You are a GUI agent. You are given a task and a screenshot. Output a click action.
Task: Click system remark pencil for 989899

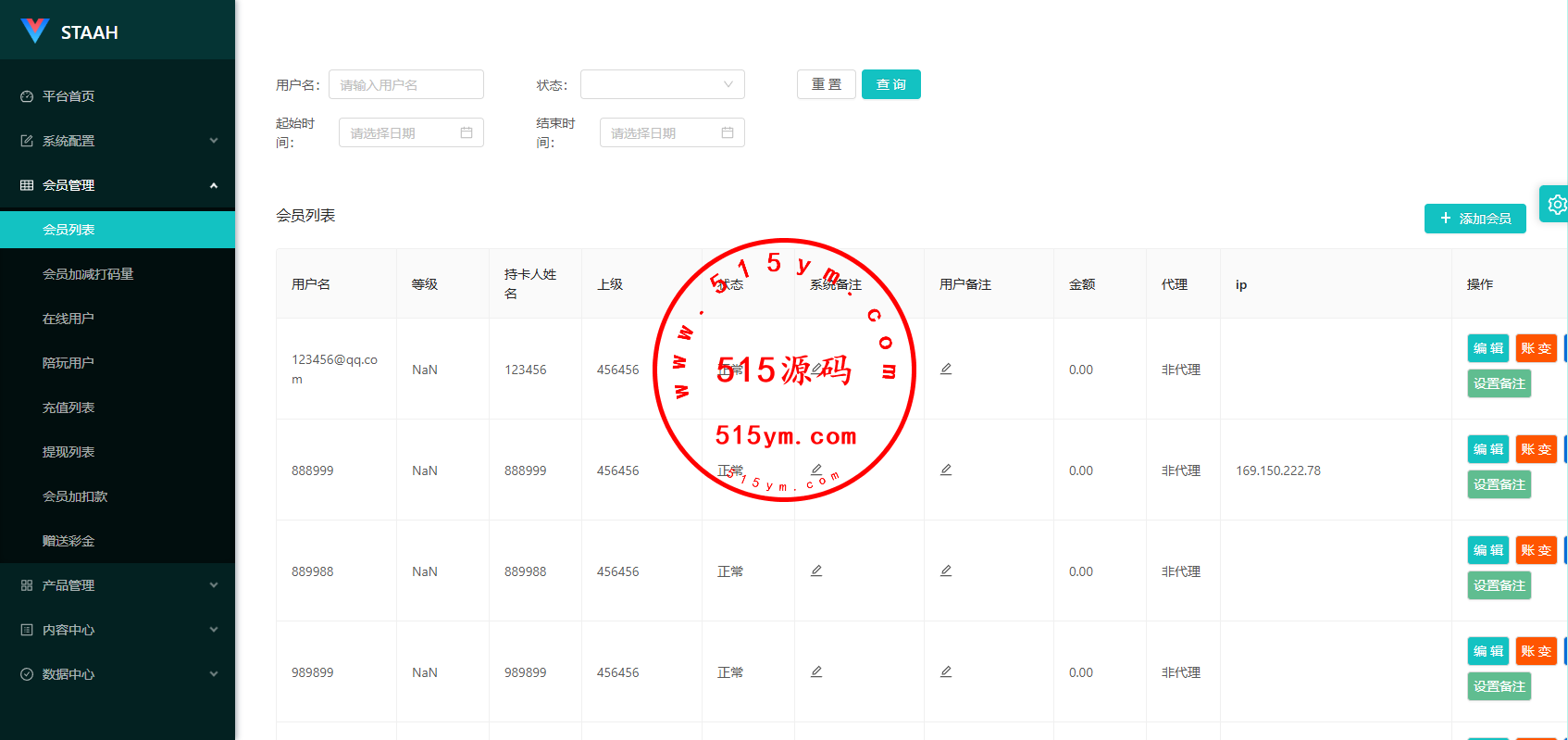pos(816,671)
